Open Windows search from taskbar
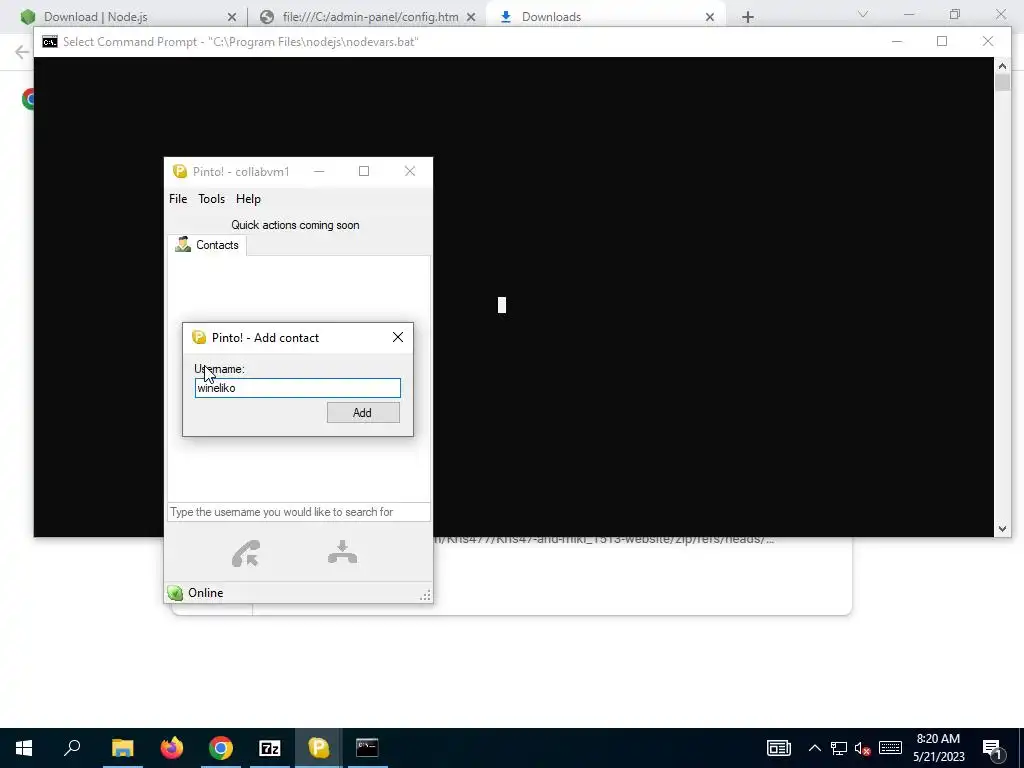 point(72,748)
